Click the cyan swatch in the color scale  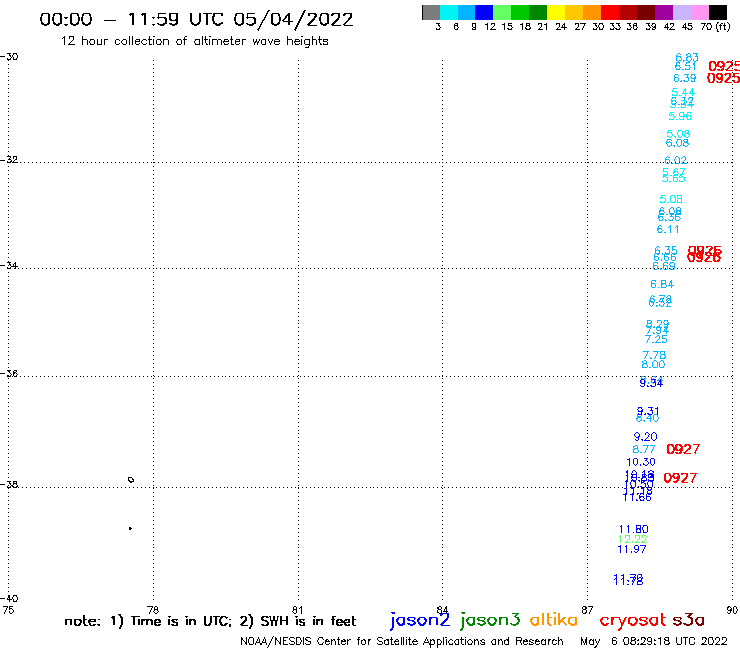click(449, 12)
